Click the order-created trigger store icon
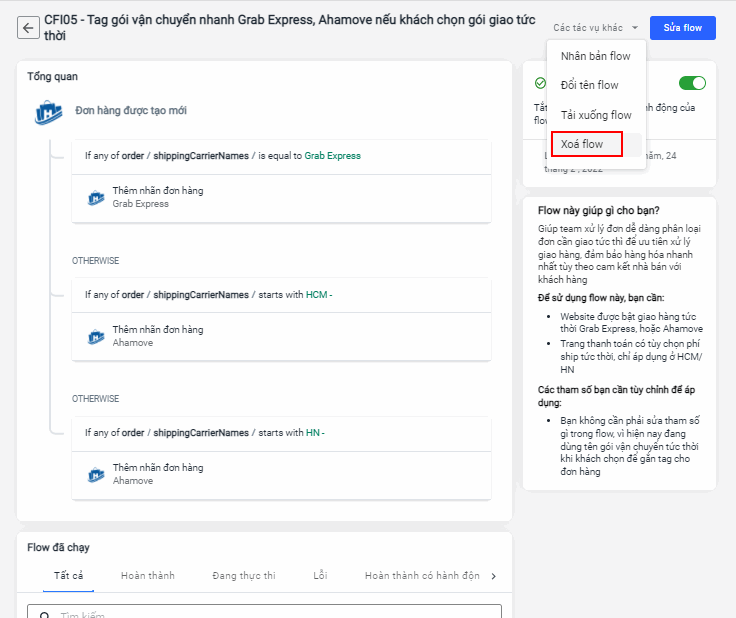Image resolution: width=736 pixels, height=618 pixels. point(48,111)
